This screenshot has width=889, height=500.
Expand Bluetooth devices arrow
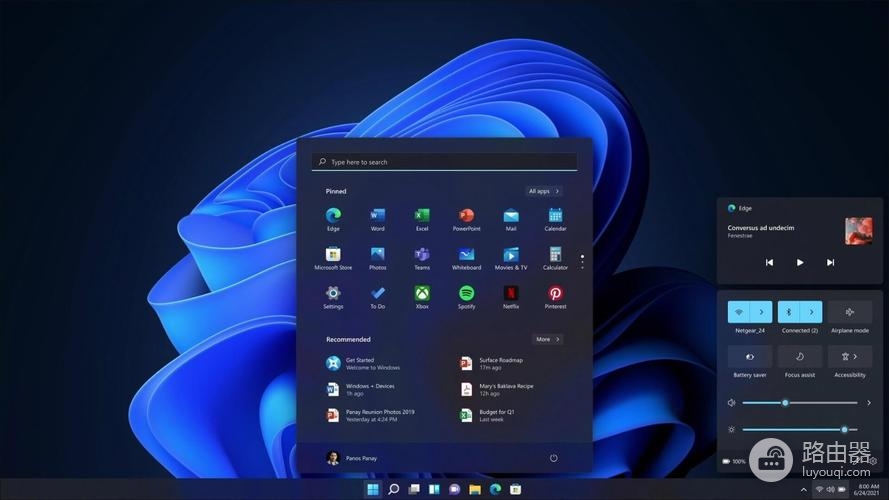point(811,312)
